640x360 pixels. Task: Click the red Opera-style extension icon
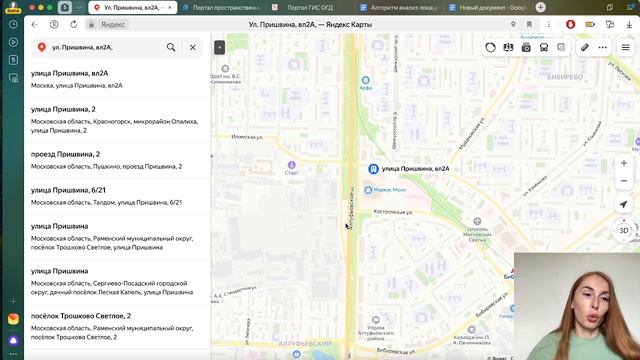571,24
